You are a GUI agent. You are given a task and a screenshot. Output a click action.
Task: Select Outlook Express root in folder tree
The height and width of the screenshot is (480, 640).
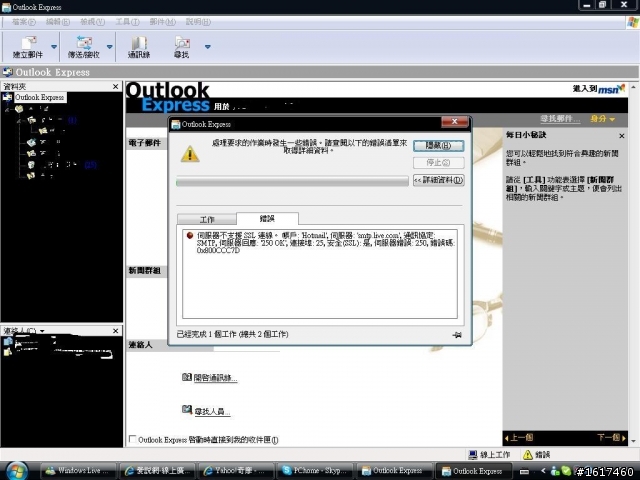point(40,97)
